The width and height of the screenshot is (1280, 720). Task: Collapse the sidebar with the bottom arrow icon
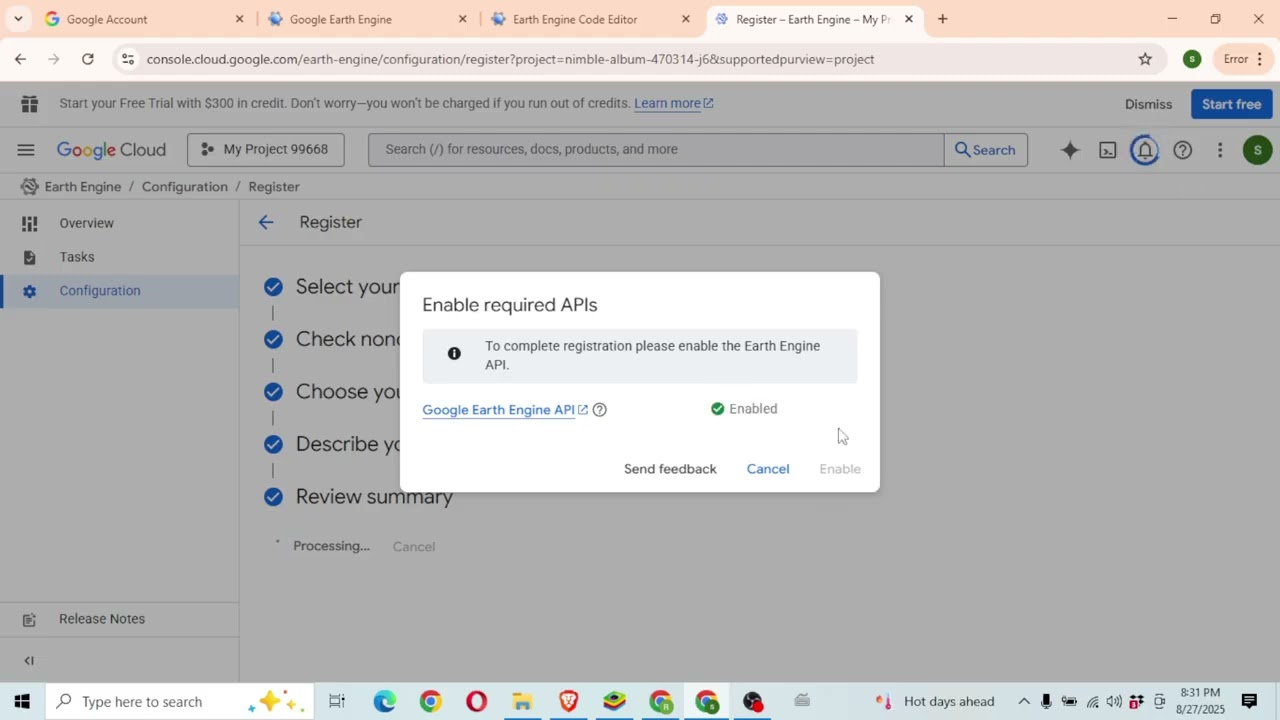pyautogui.click(x=29, y=660)
